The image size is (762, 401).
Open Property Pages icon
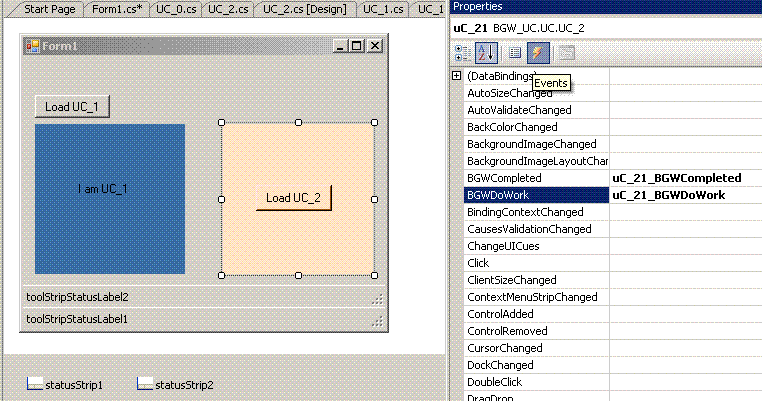566,53
